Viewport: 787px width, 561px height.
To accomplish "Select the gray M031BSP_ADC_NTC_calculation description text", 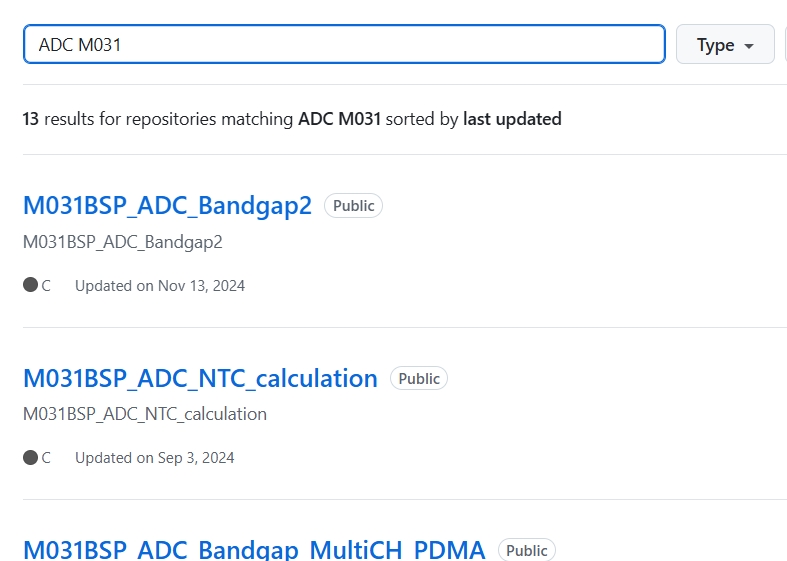I will (145, 414).
